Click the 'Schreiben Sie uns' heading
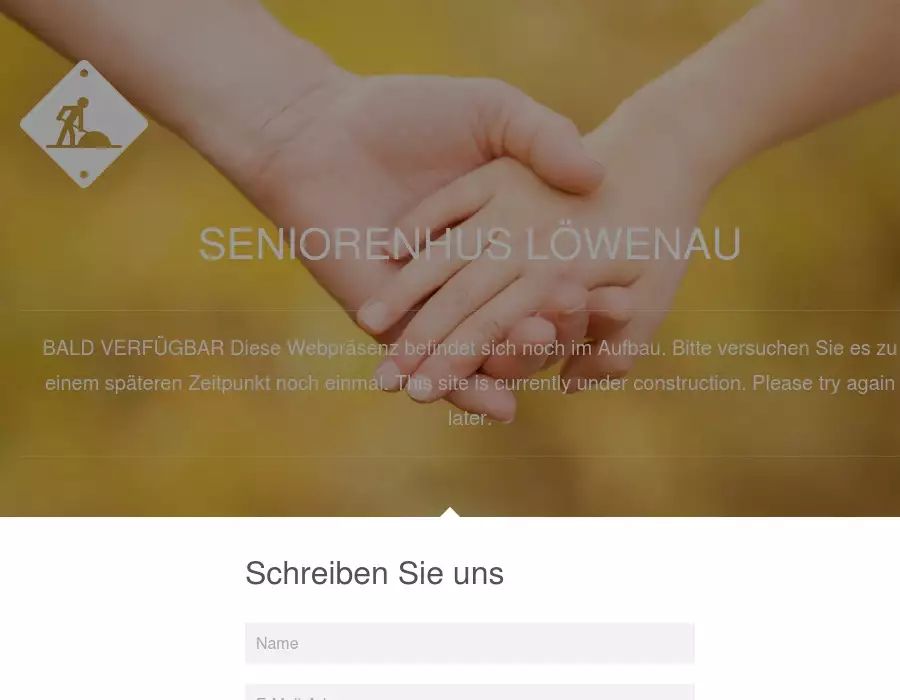This screenshot has width=900, height=700. 374,573
